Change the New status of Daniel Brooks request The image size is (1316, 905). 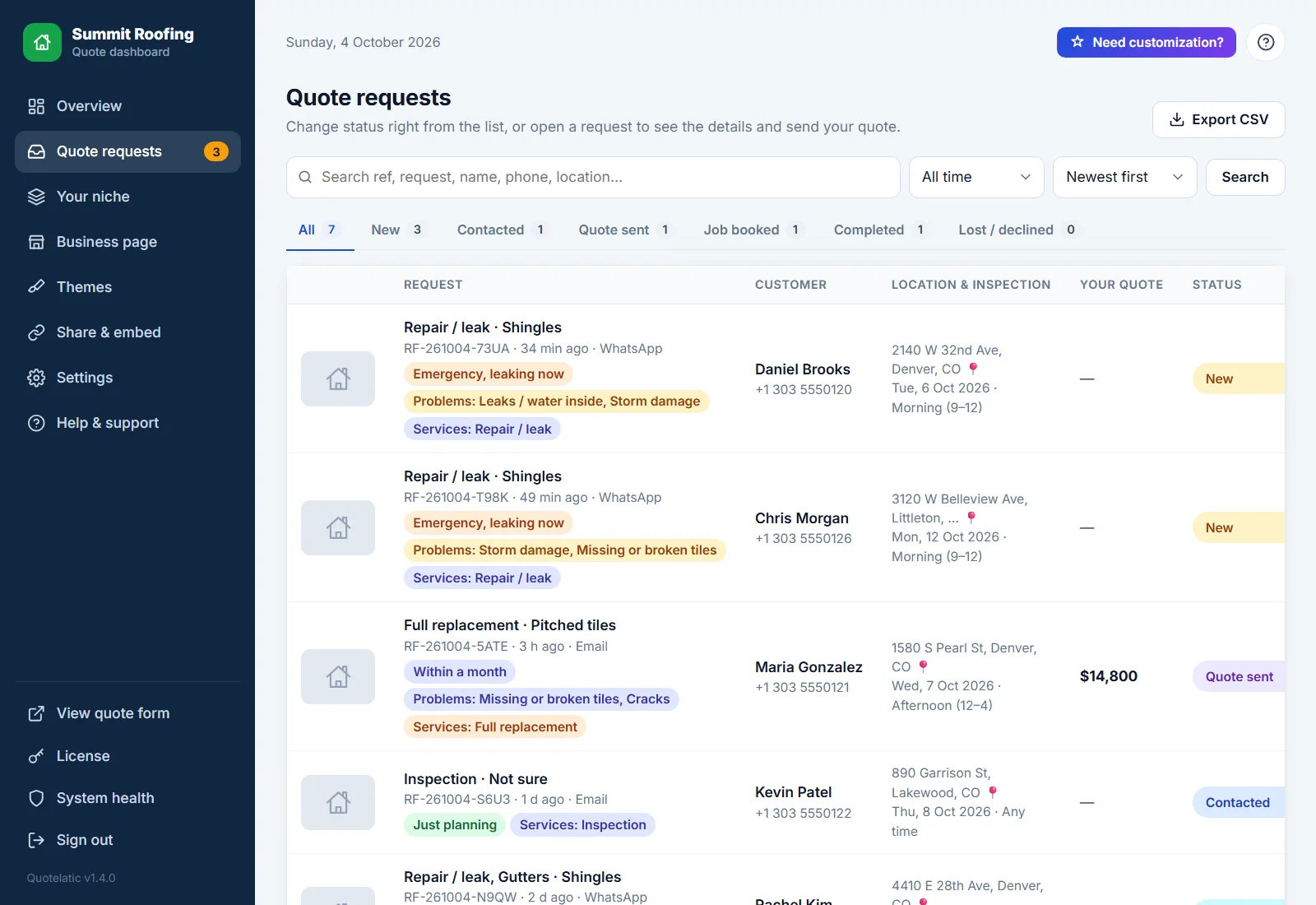pos(1239,378)
